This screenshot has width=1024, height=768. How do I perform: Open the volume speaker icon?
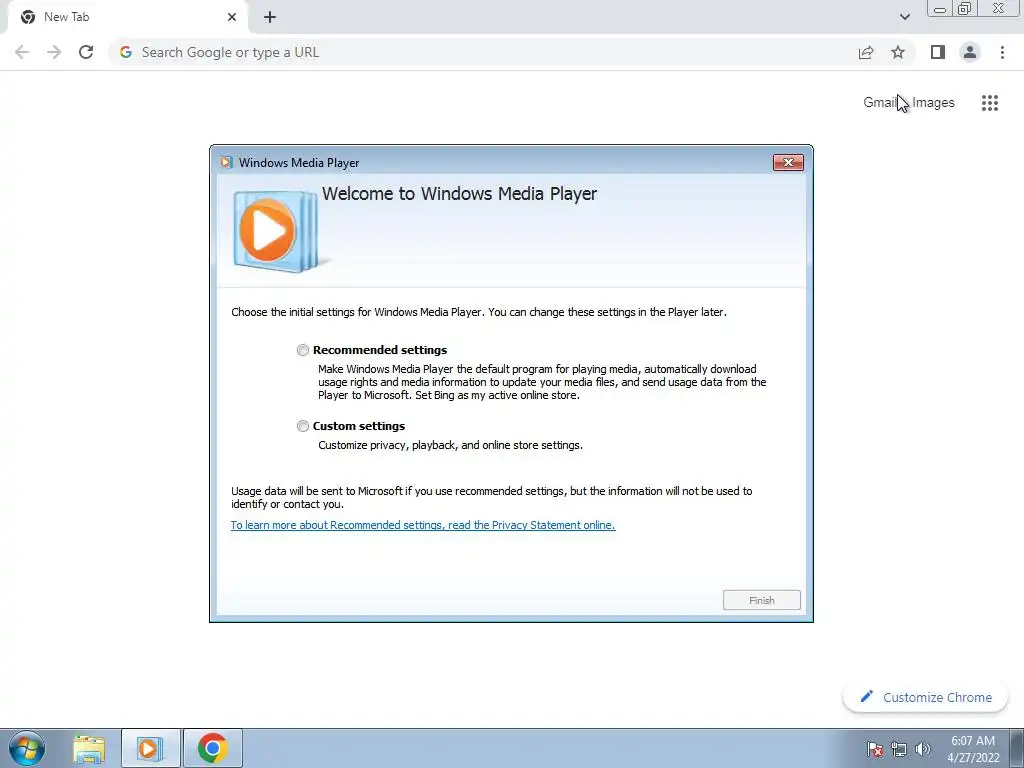pos(922,749)
